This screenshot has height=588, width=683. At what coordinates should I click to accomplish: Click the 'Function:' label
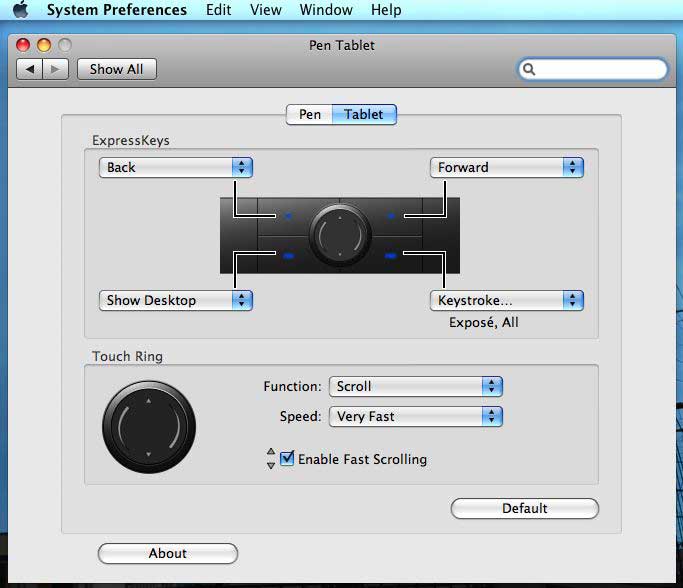(x=292, y=387)
